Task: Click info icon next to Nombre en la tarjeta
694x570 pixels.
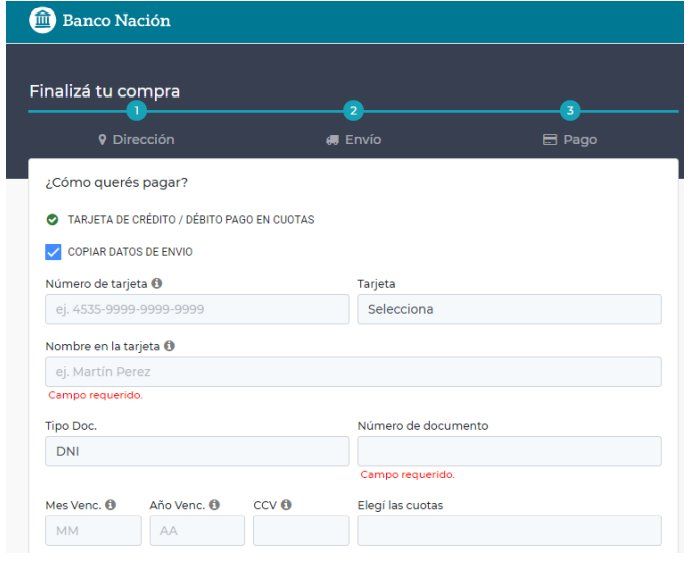Action: [169, 347]
